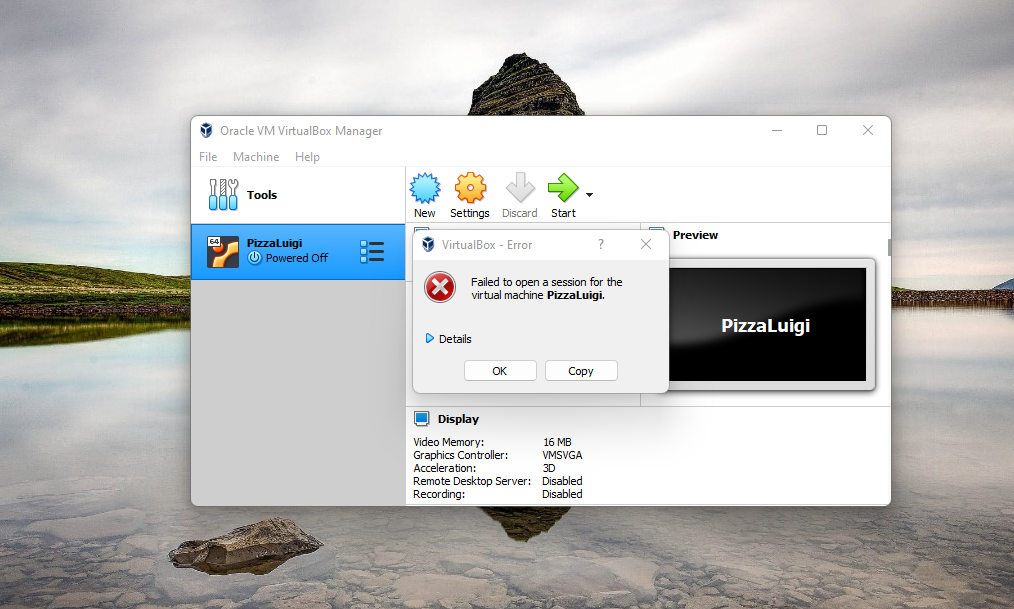Click the question mark help button
This screenshot has height=609, width=1014.
(601, 244)
